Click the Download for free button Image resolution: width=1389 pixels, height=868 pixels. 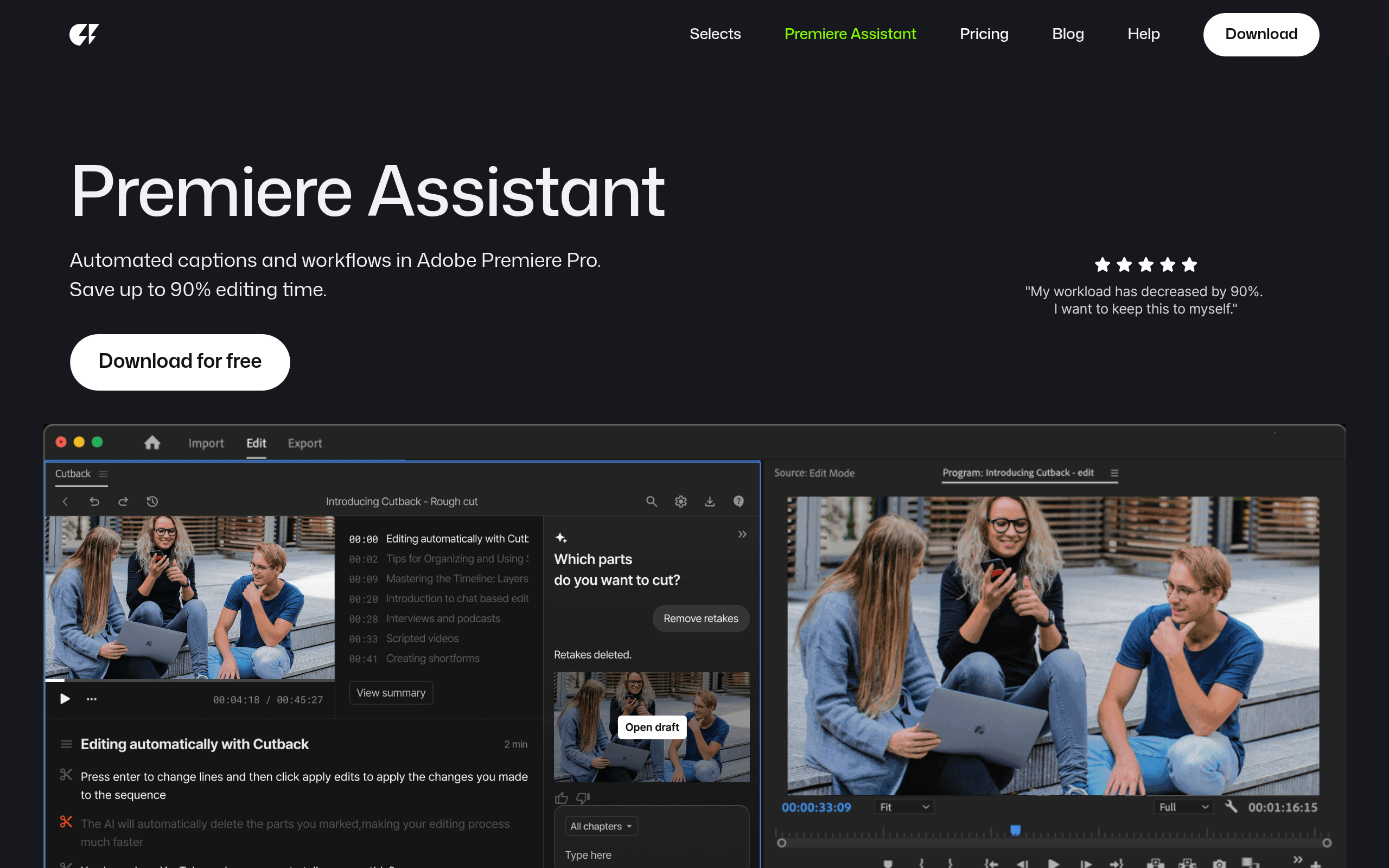(x=180, y=362)
